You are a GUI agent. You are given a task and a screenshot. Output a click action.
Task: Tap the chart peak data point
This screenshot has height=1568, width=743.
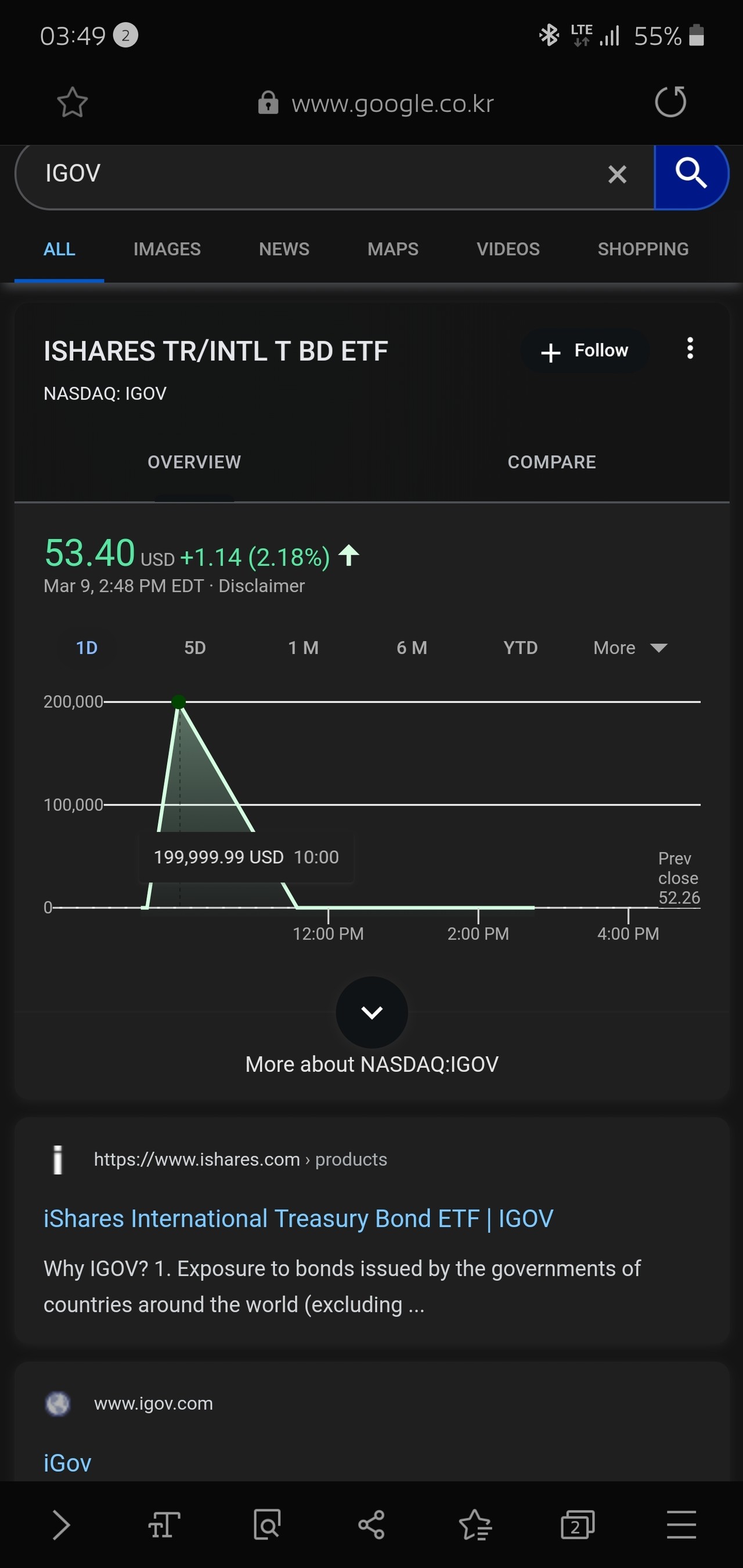coord(178,702)
